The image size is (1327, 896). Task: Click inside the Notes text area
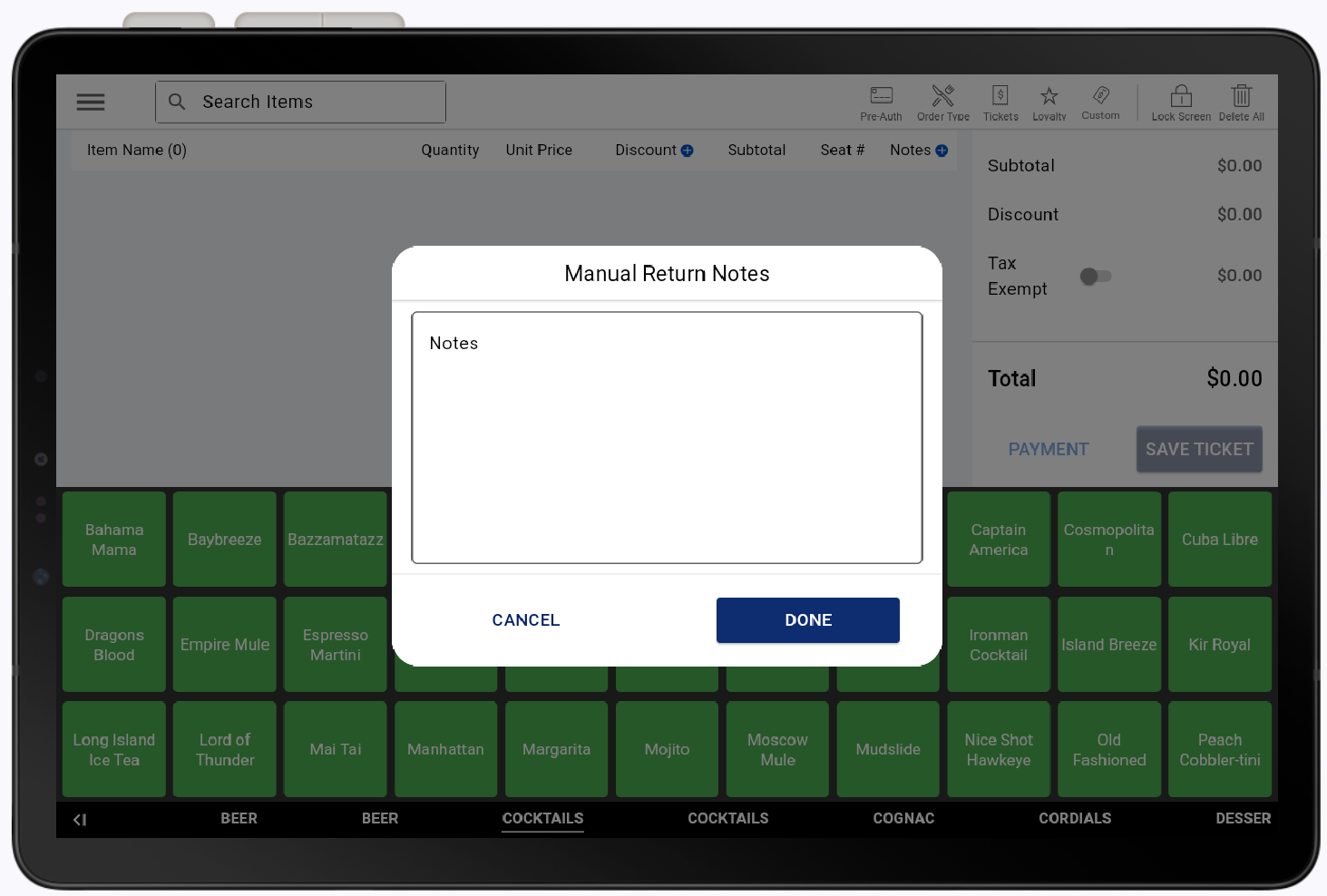tap(667, 435)
